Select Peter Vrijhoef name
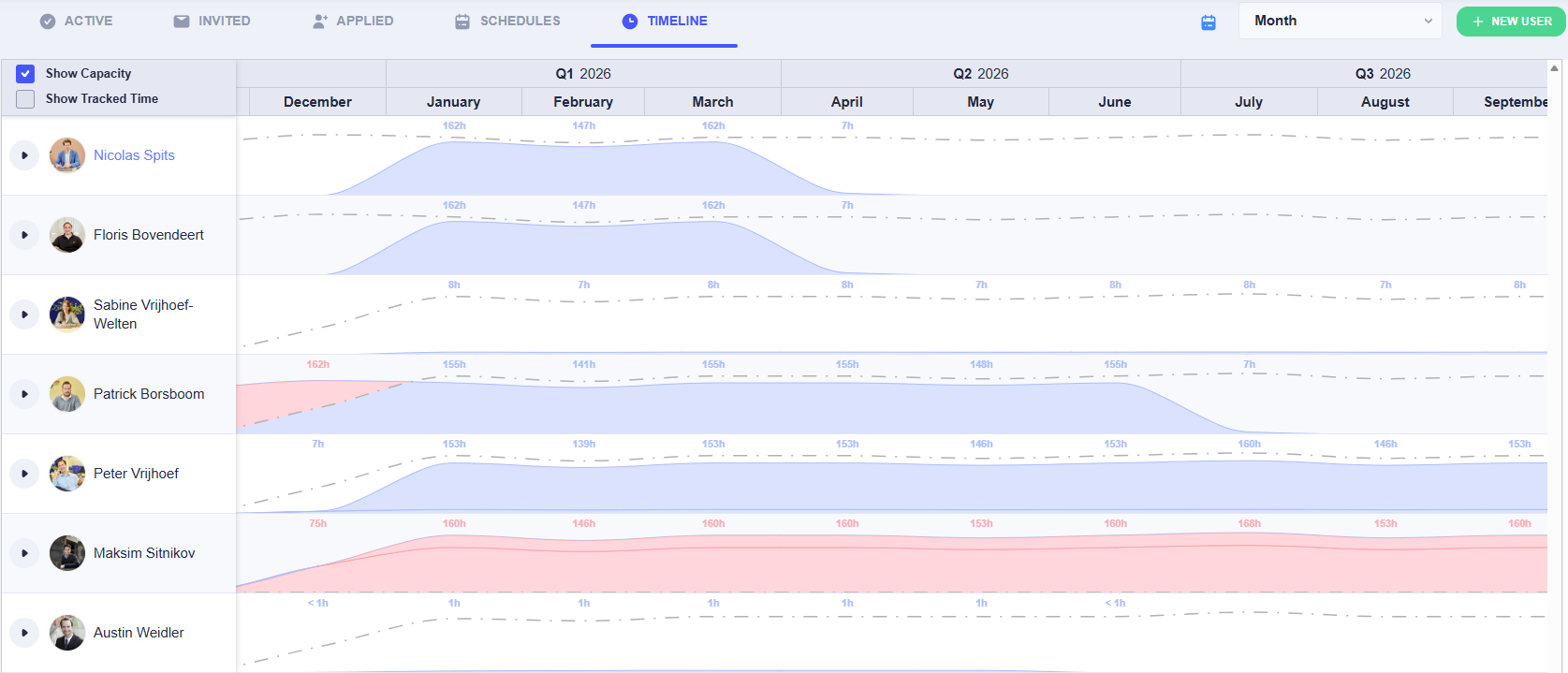The image size is (1568, 673). (136, 474)
